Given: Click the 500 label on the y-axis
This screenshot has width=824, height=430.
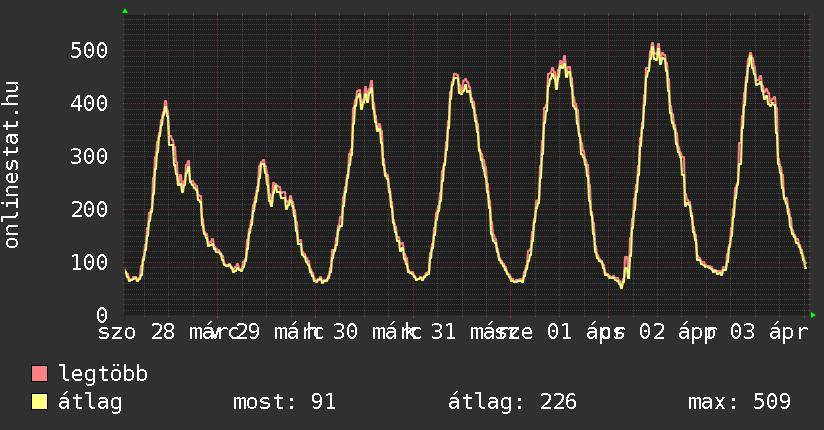Looking at the screenshot, I should tap(89, 50).
